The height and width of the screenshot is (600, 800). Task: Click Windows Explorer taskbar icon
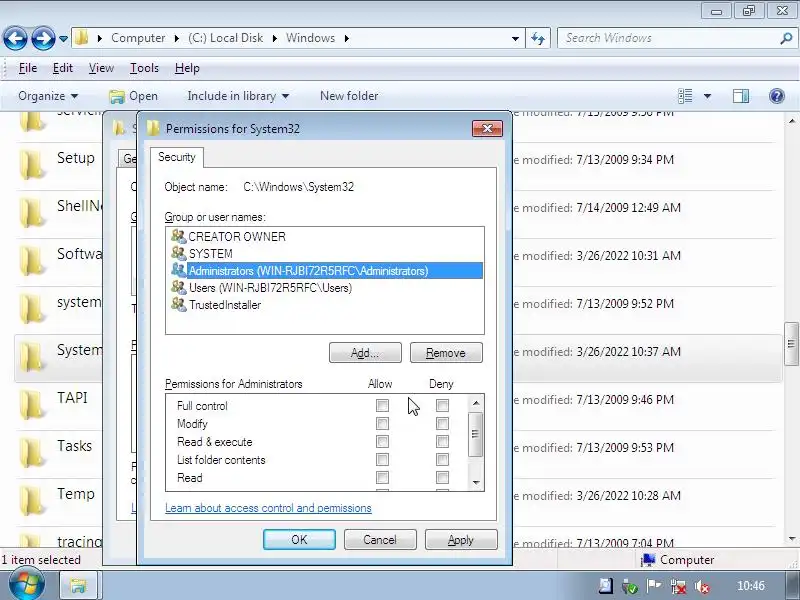coord(79,586)
